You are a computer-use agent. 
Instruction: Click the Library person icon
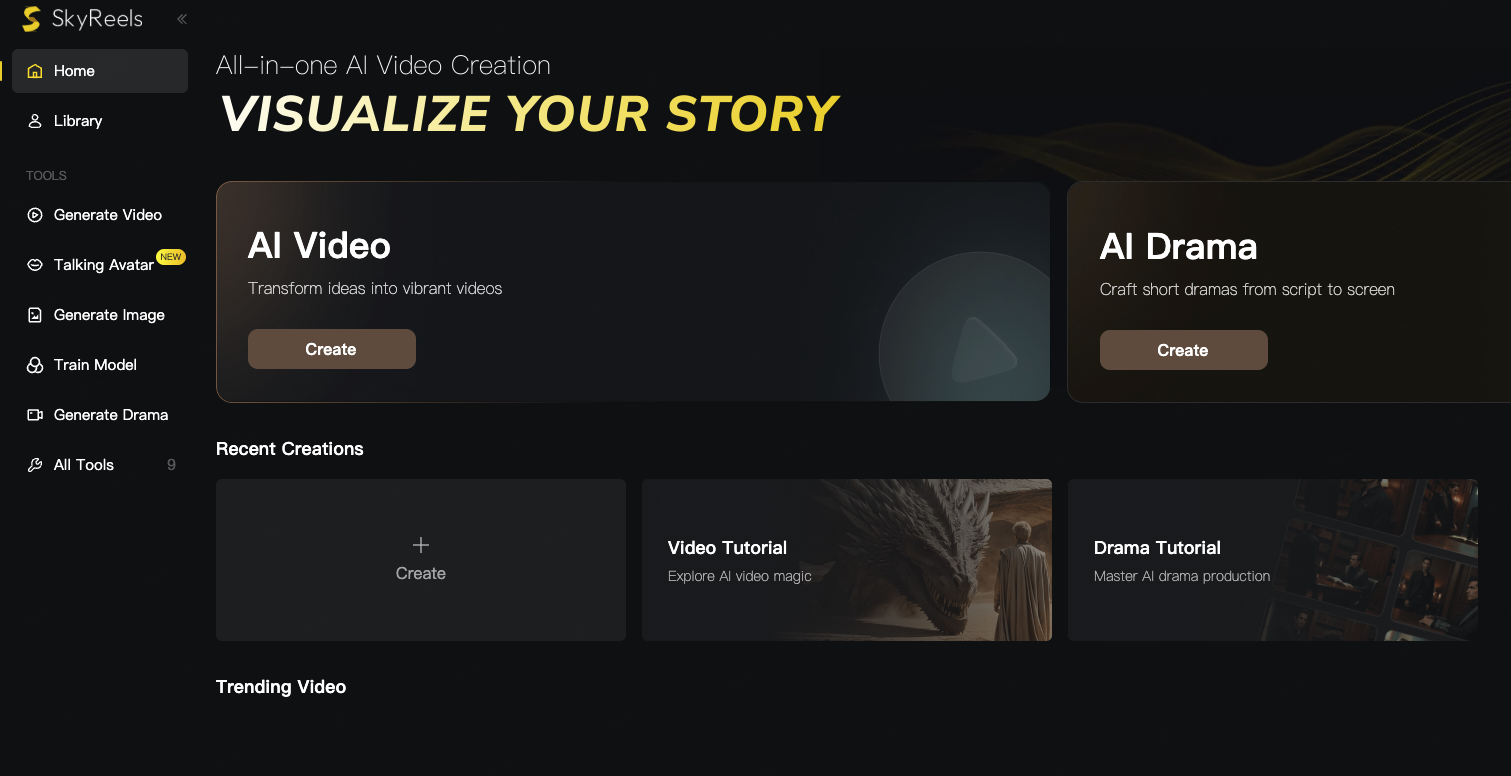[x=35, y=121]
